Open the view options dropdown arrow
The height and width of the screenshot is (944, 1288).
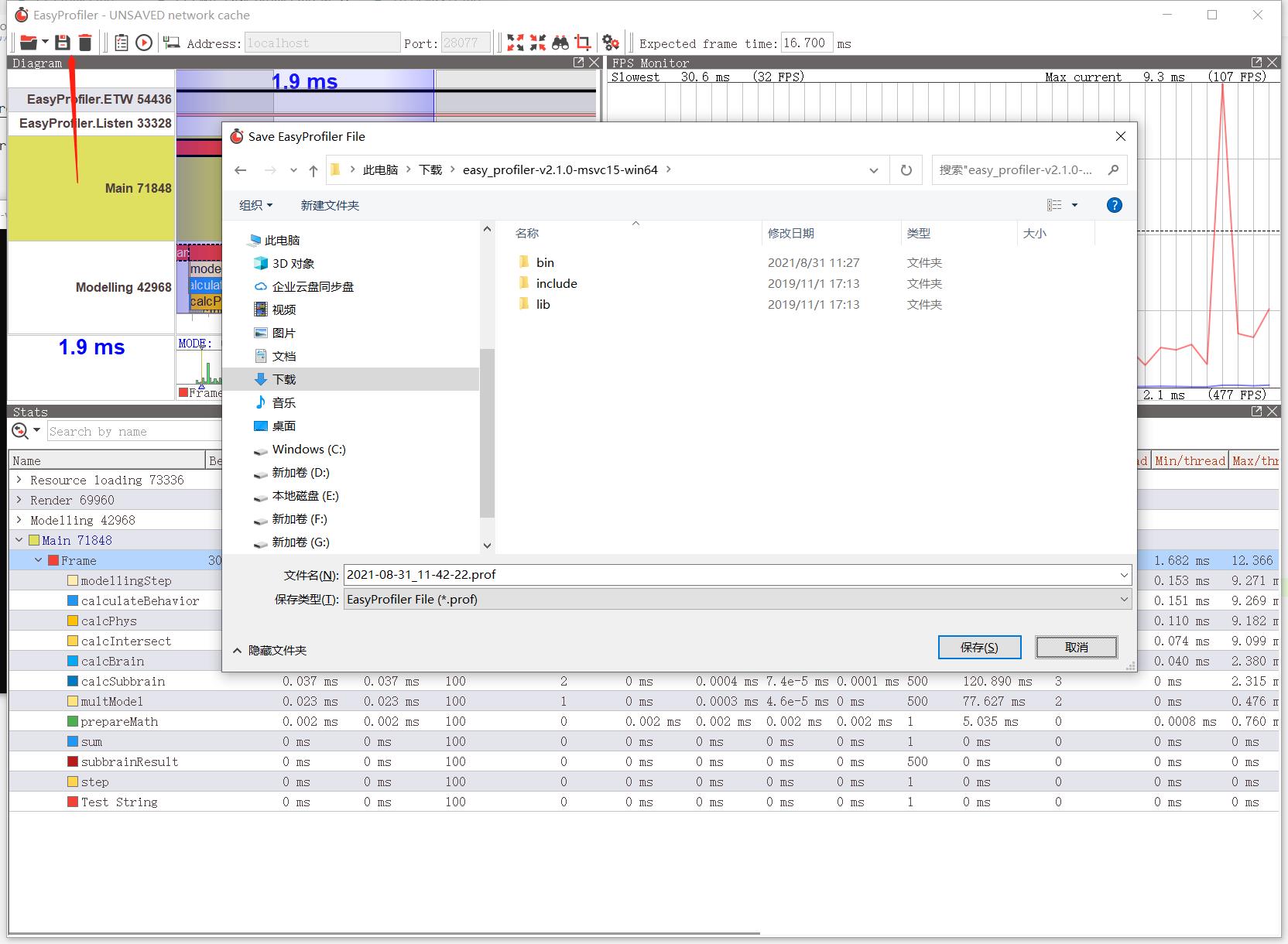pyautogui.click(x=1074, y=205)
